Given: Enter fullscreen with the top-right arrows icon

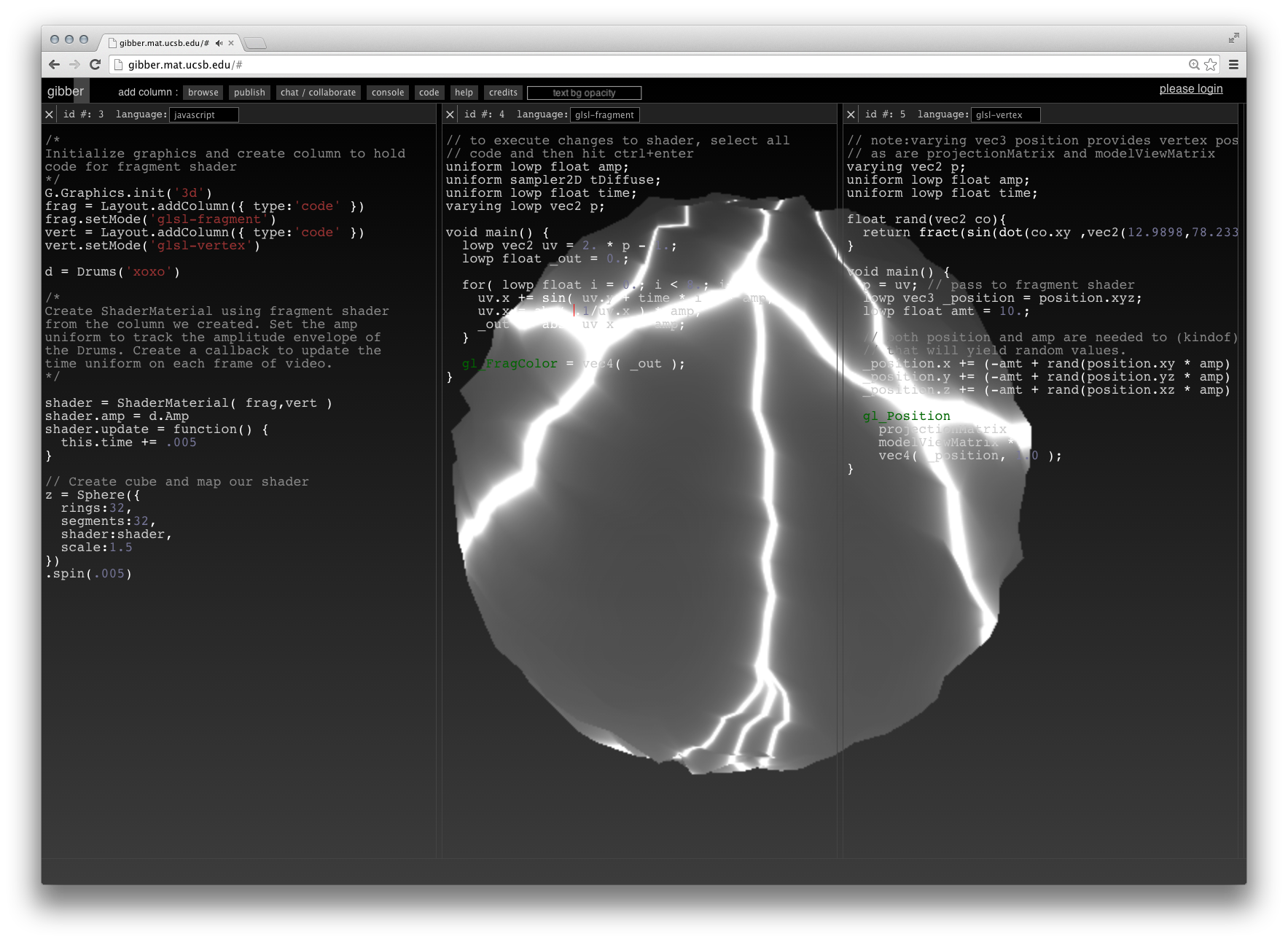Looking at the screenshot, I should tap(1233, 38).
